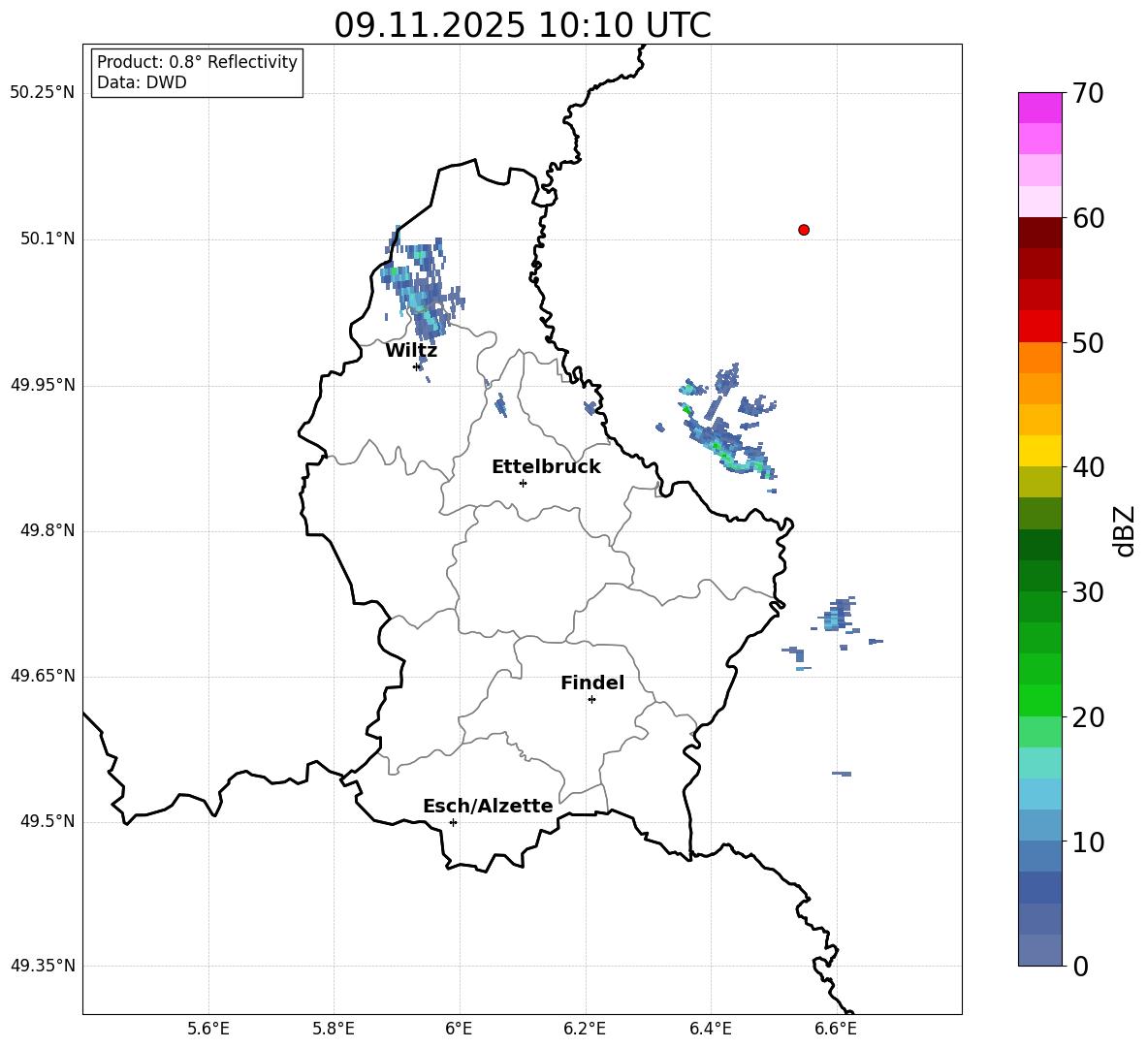Image resolution: width=1148 pixels, height=1048 pixels.
Task: Click the 6°E longitude label
Action: click(459, 1029)
